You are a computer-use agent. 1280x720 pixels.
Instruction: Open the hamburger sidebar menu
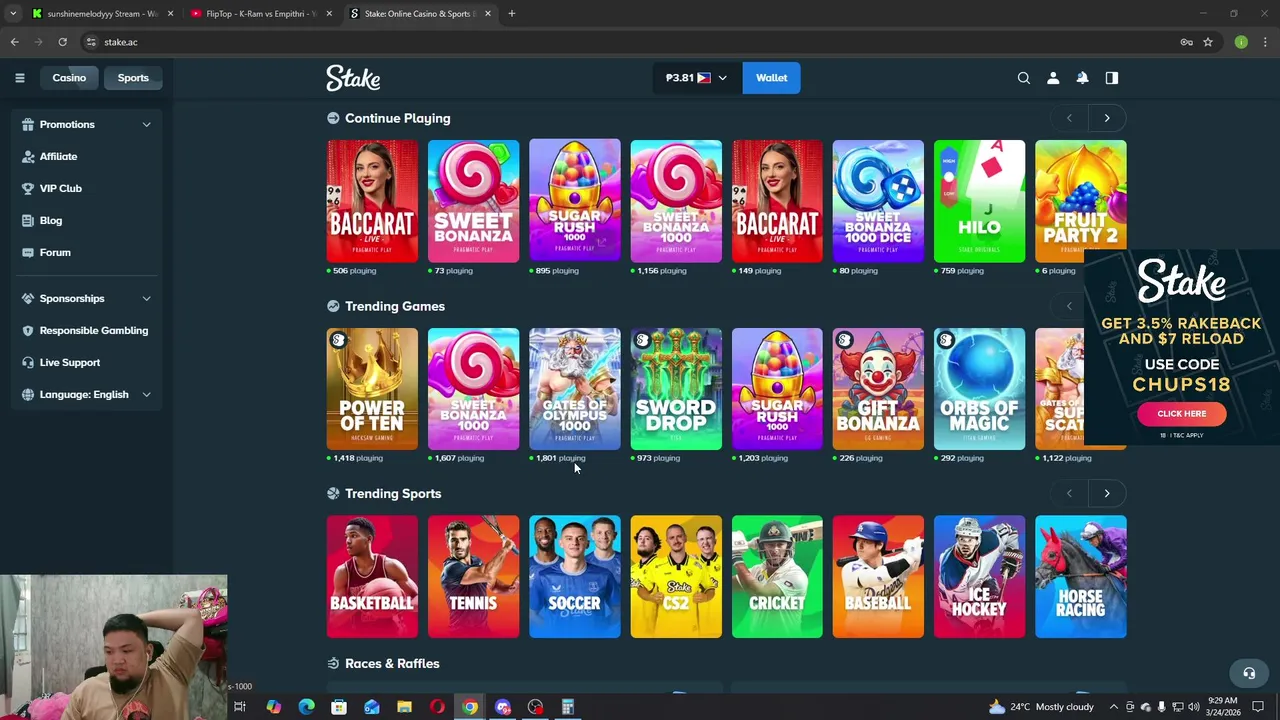point(19,78)
